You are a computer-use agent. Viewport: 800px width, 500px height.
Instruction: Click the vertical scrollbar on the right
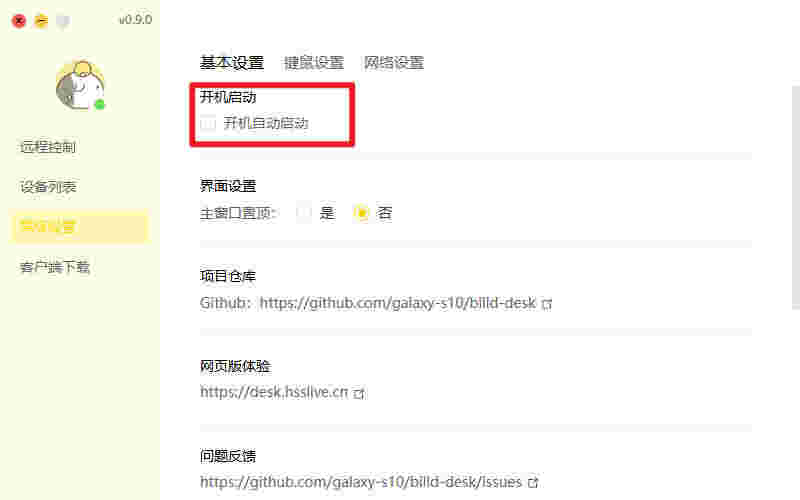[x=796, y=197]
